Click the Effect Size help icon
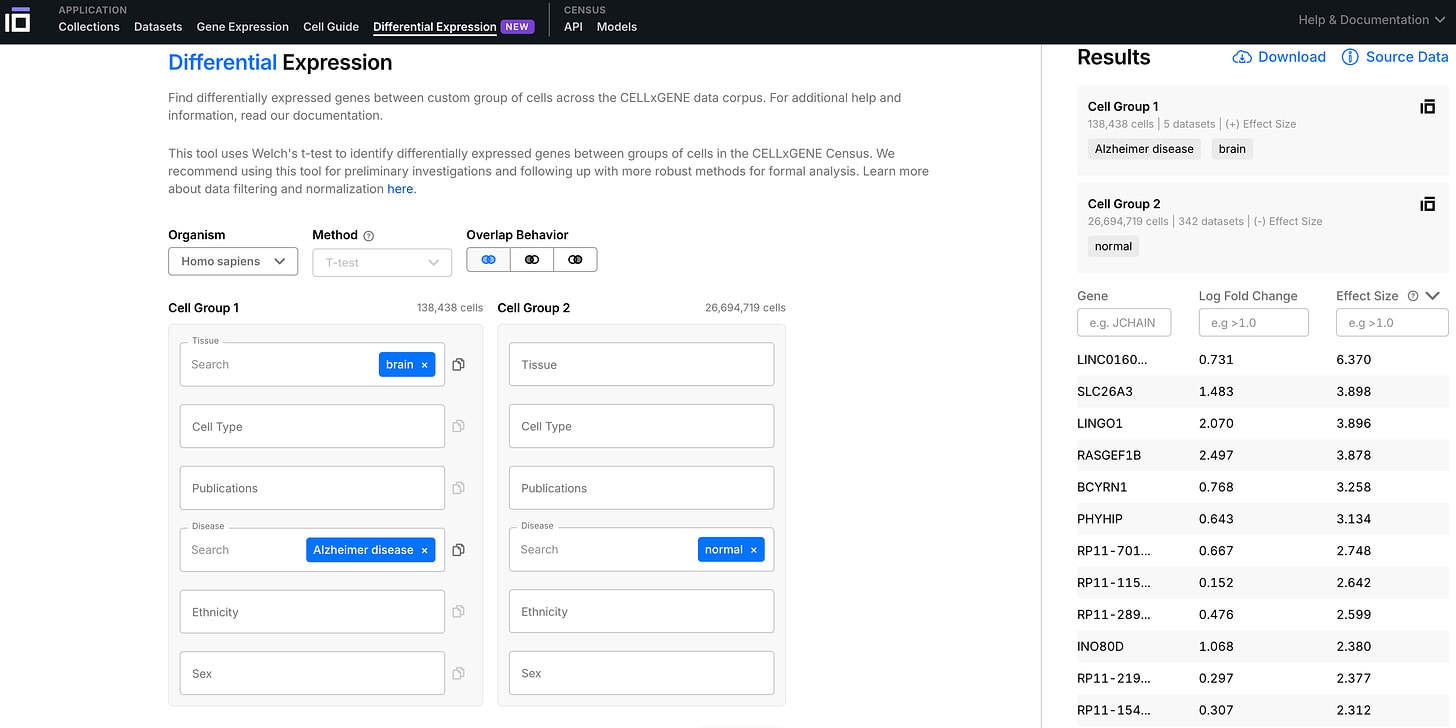The height and width of the screenshot is (728, 1456). click(1413, 296)
